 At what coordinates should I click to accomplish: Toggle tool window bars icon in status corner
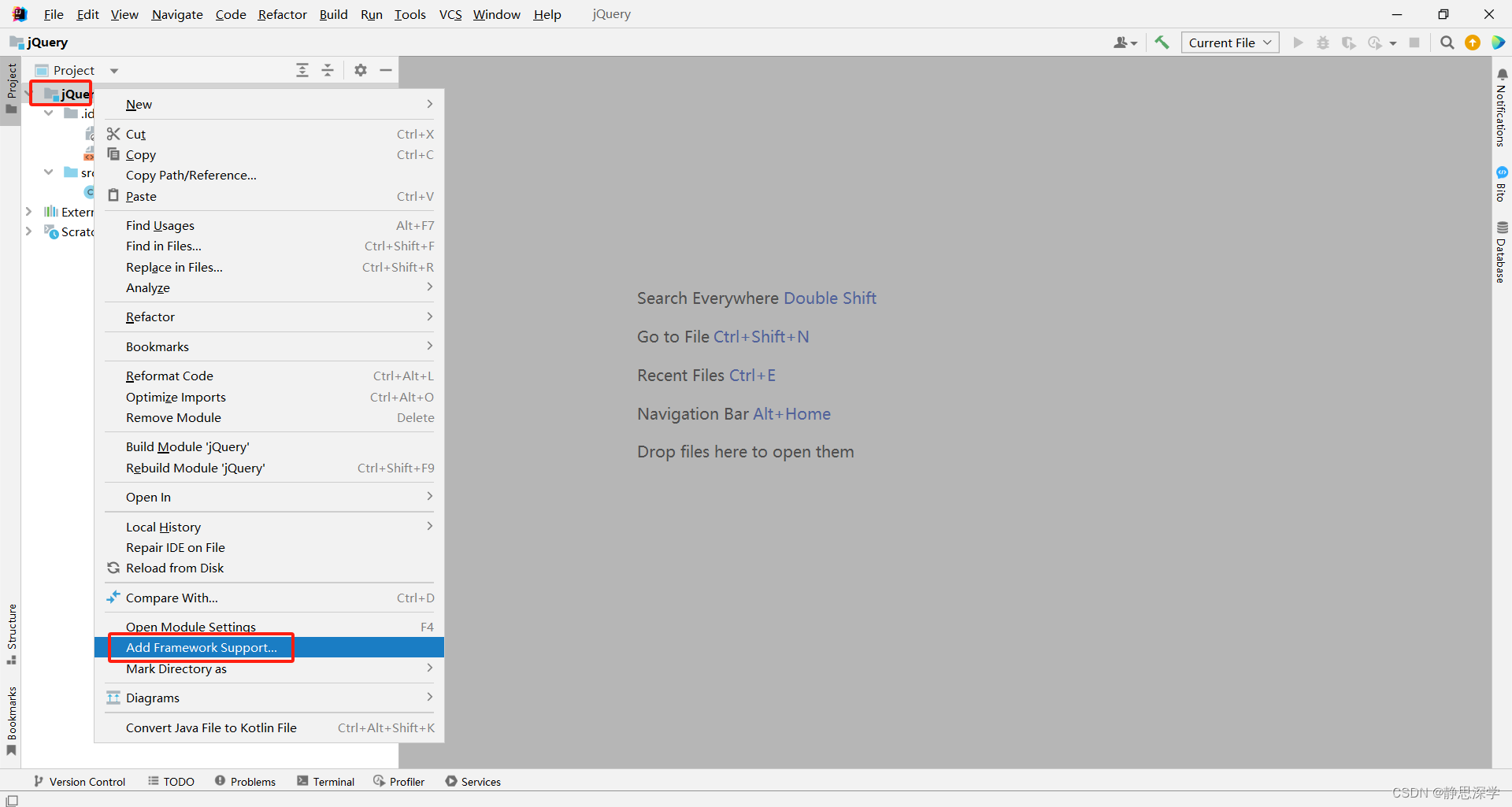11,800
